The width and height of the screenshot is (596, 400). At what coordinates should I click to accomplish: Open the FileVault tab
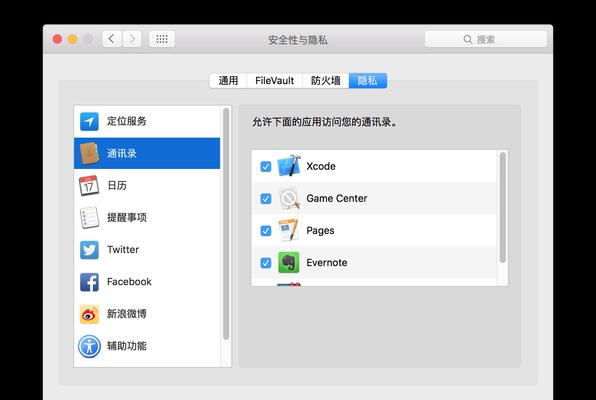point(274,81)
